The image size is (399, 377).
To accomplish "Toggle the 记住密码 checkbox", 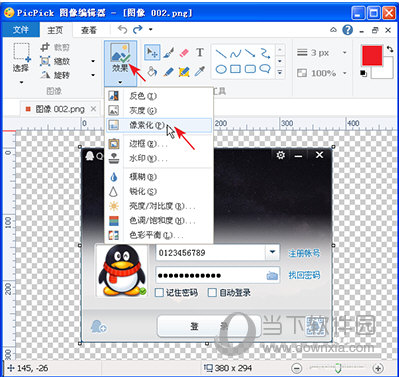I will [x=159, y=293].
